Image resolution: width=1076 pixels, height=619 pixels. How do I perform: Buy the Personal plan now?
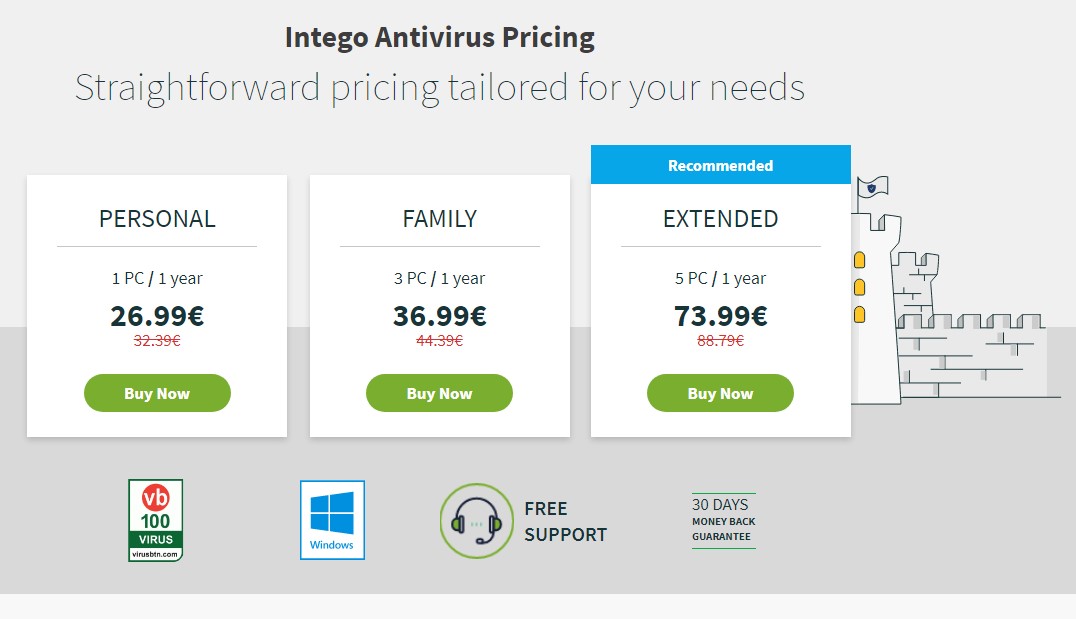pos(157,393)
